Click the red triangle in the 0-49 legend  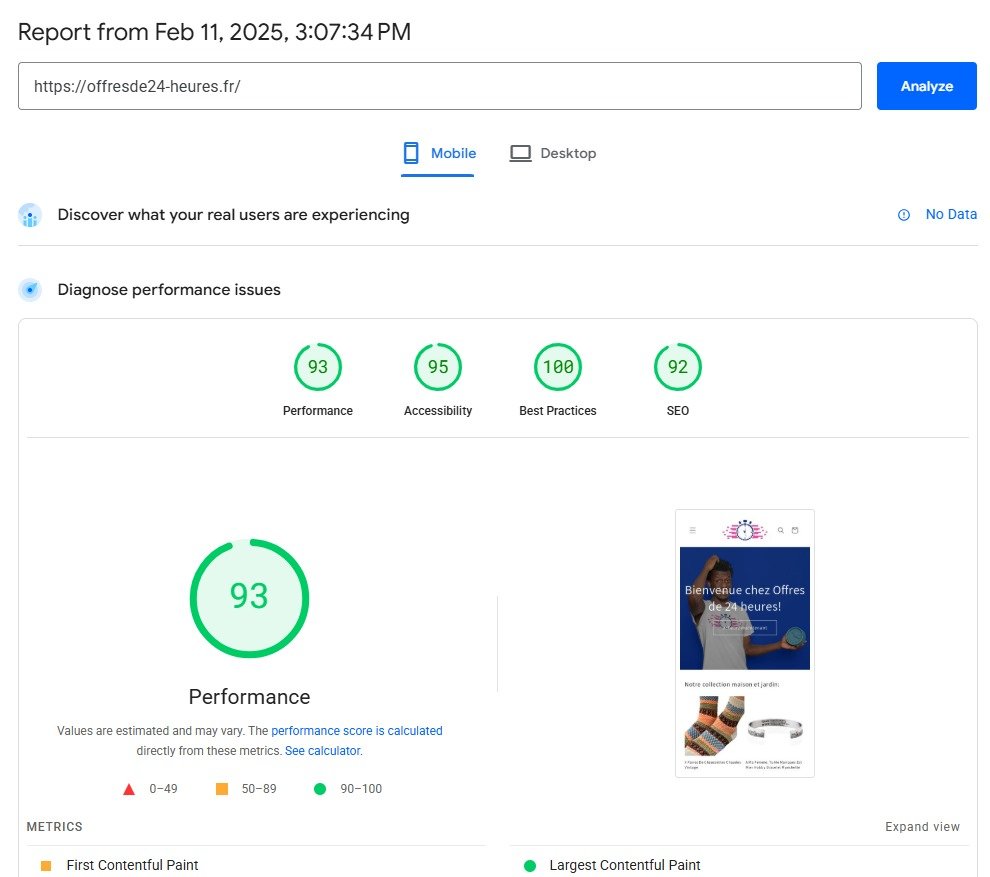129,788
